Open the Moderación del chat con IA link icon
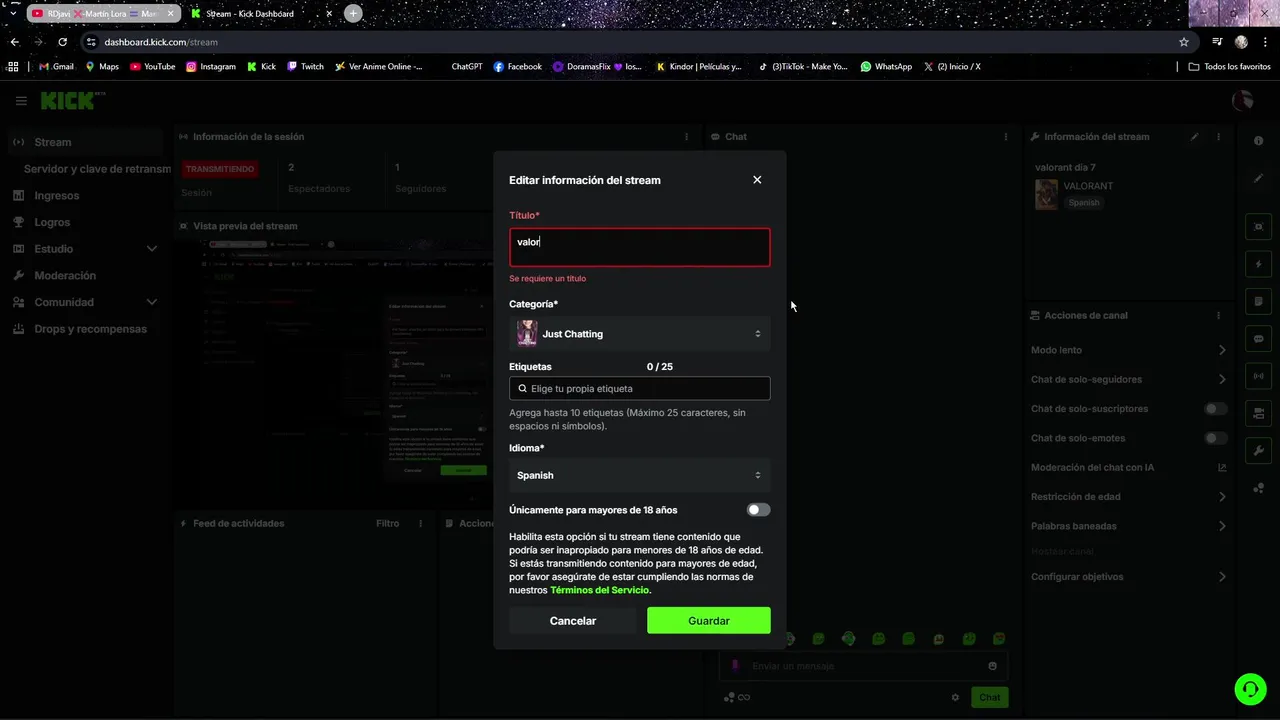 pos(1222,467)
